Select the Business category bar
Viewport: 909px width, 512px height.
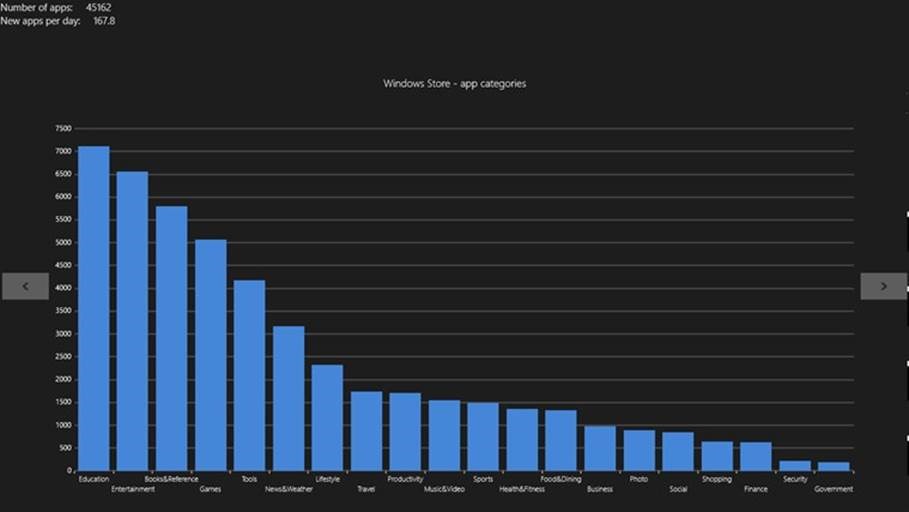tap(600, 448)
